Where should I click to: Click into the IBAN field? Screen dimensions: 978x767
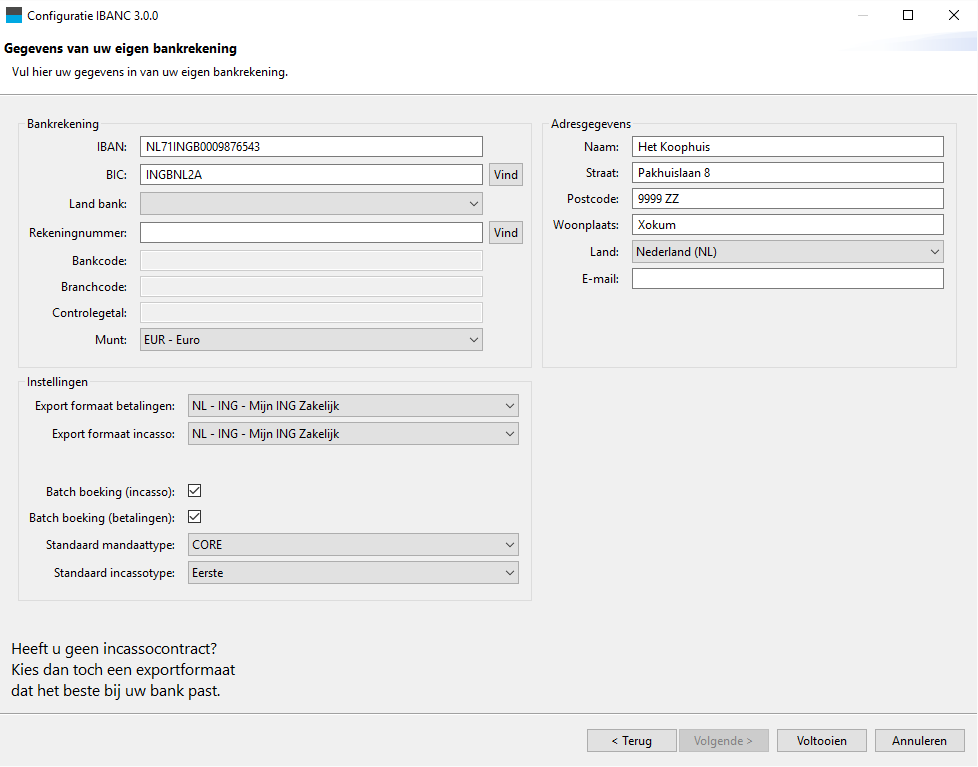pyautogui.click(x=311, y=147)
